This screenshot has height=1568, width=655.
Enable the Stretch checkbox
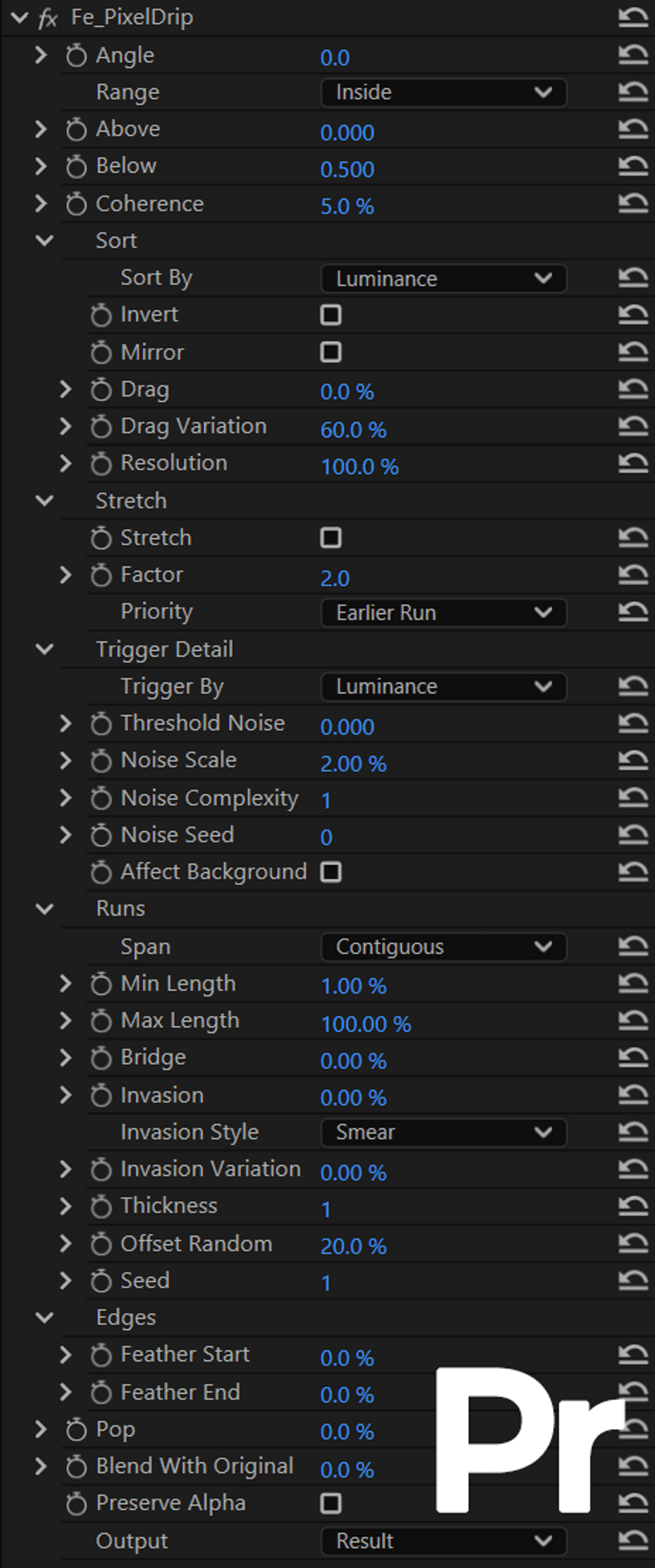pos(331,538)
